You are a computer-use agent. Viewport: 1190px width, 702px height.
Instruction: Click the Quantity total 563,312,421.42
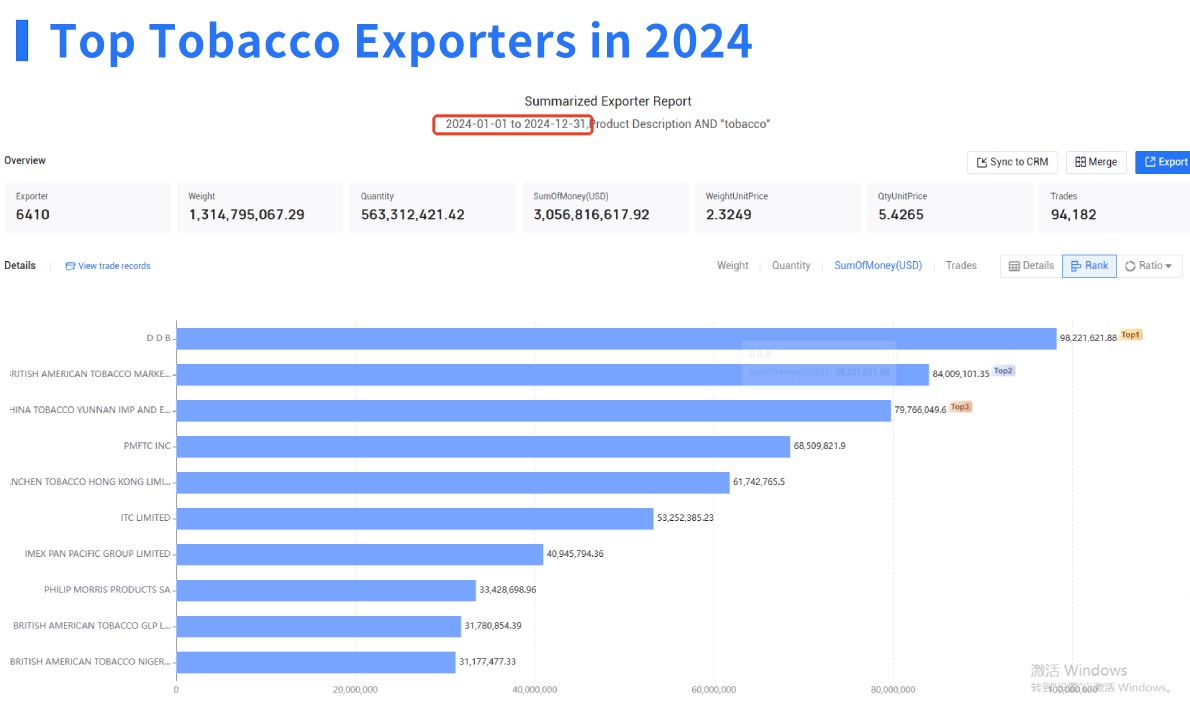[x=413, y=215]
